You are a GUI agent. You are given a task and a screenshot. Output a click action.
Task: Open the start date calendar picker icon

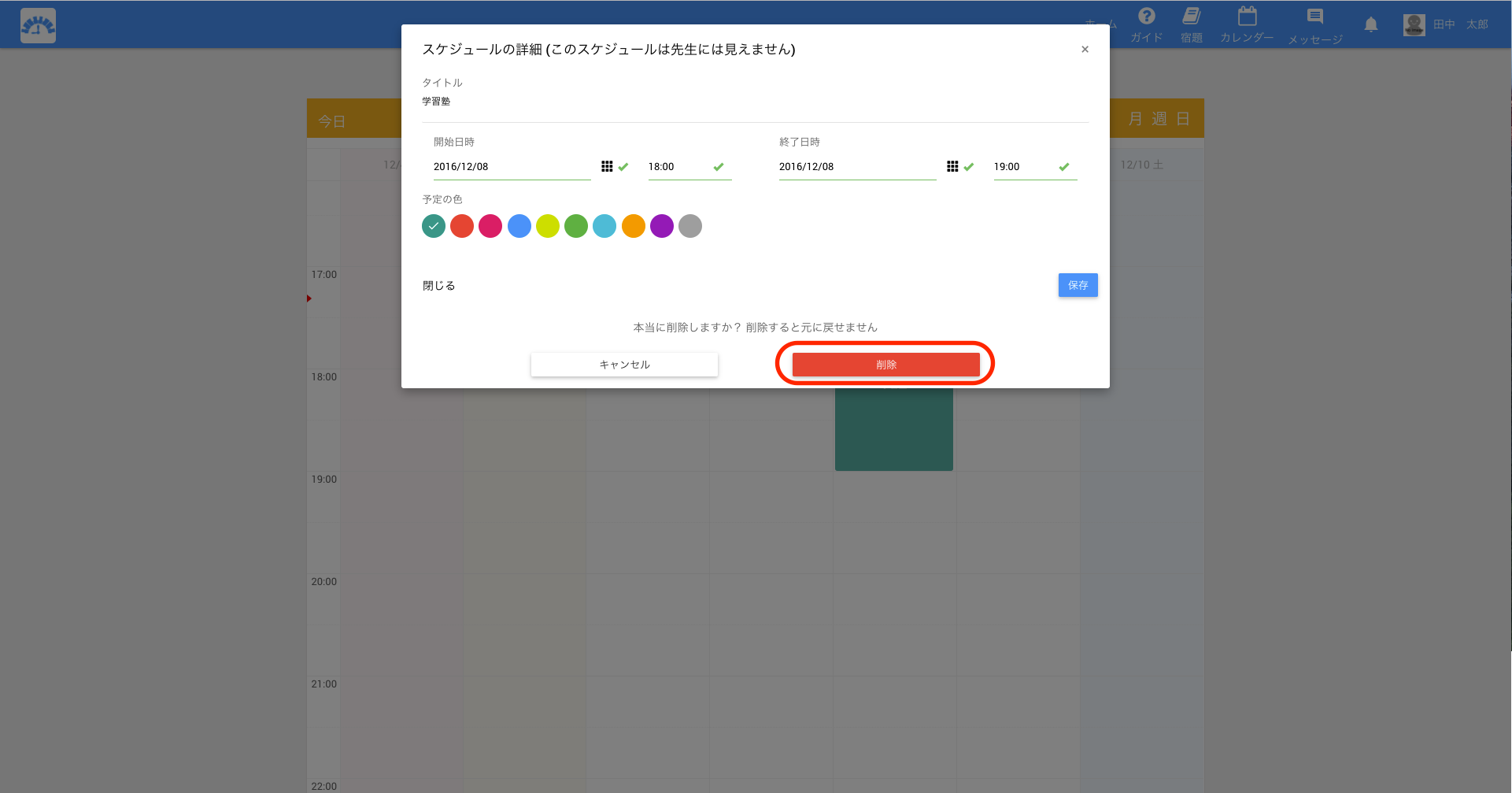pos(607,166)
